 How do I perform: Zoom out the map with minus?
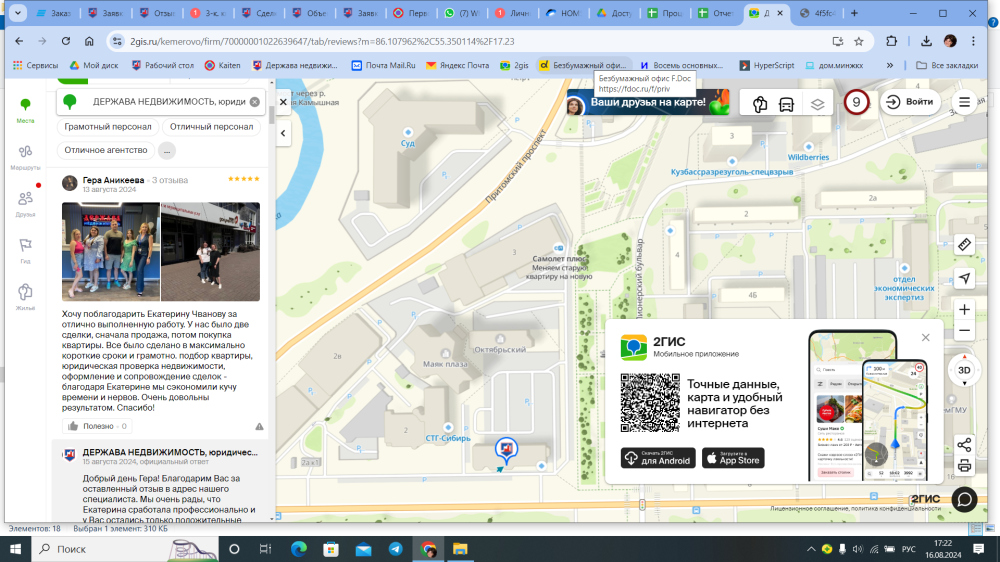click(x=964, y=331)
